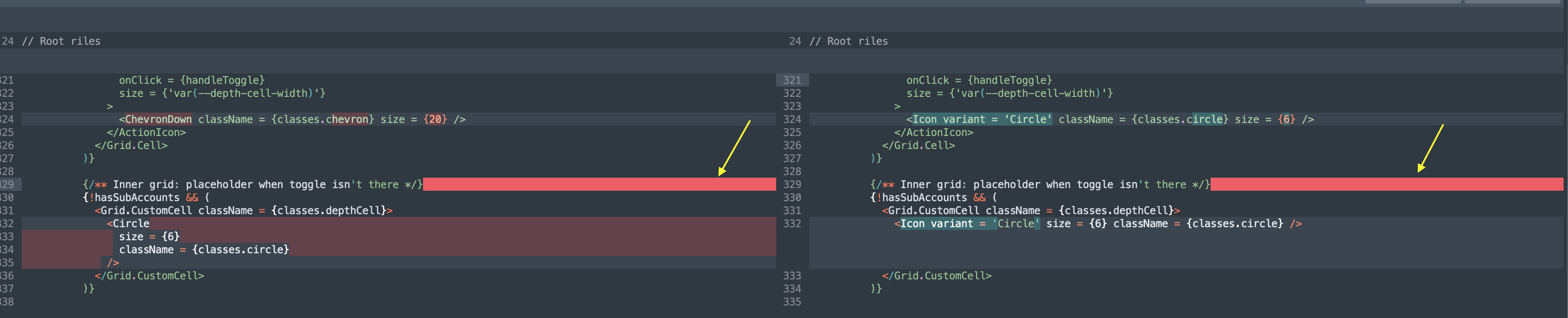Click '</Grid.CustomCell>' closing tag in left pane
Image resolution: width=1568 pixels, height=318 pixels.
(x=149, y=275)
